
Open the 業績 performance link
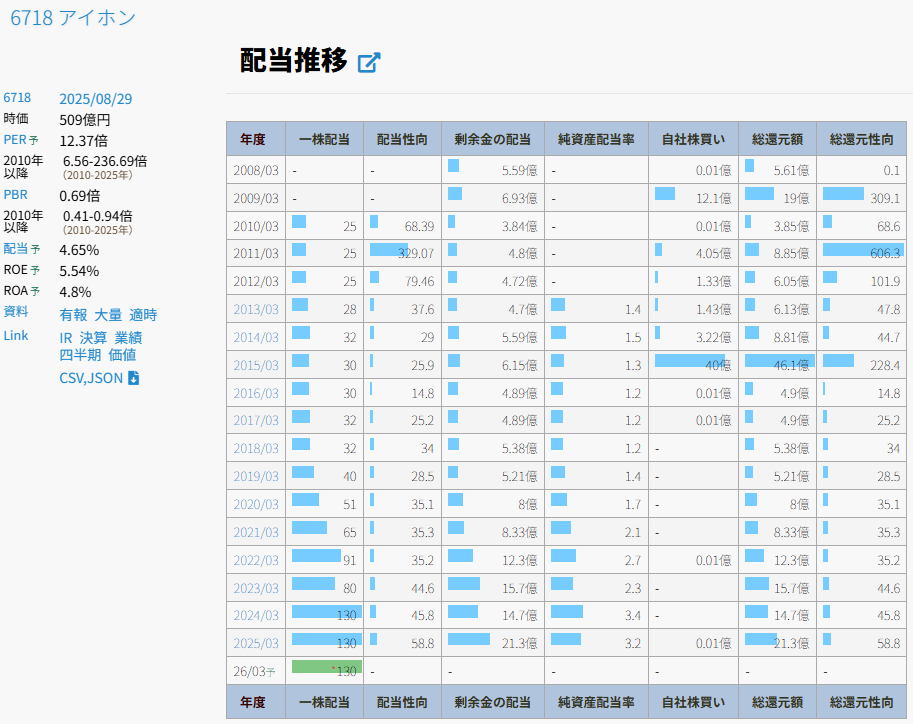[x=128, y=338]
